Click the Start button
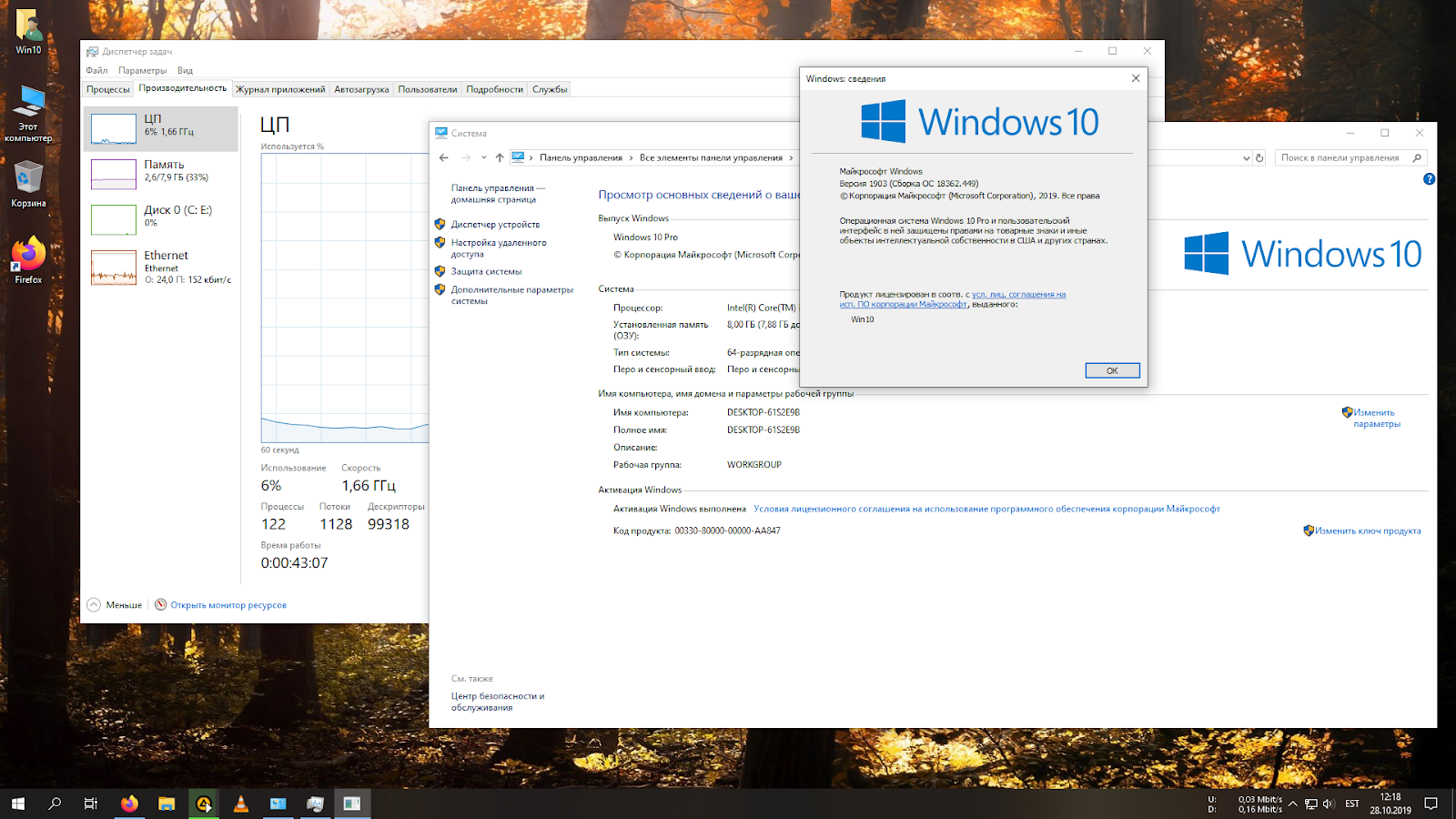1456x819 pixels. [x=17, y=804]
